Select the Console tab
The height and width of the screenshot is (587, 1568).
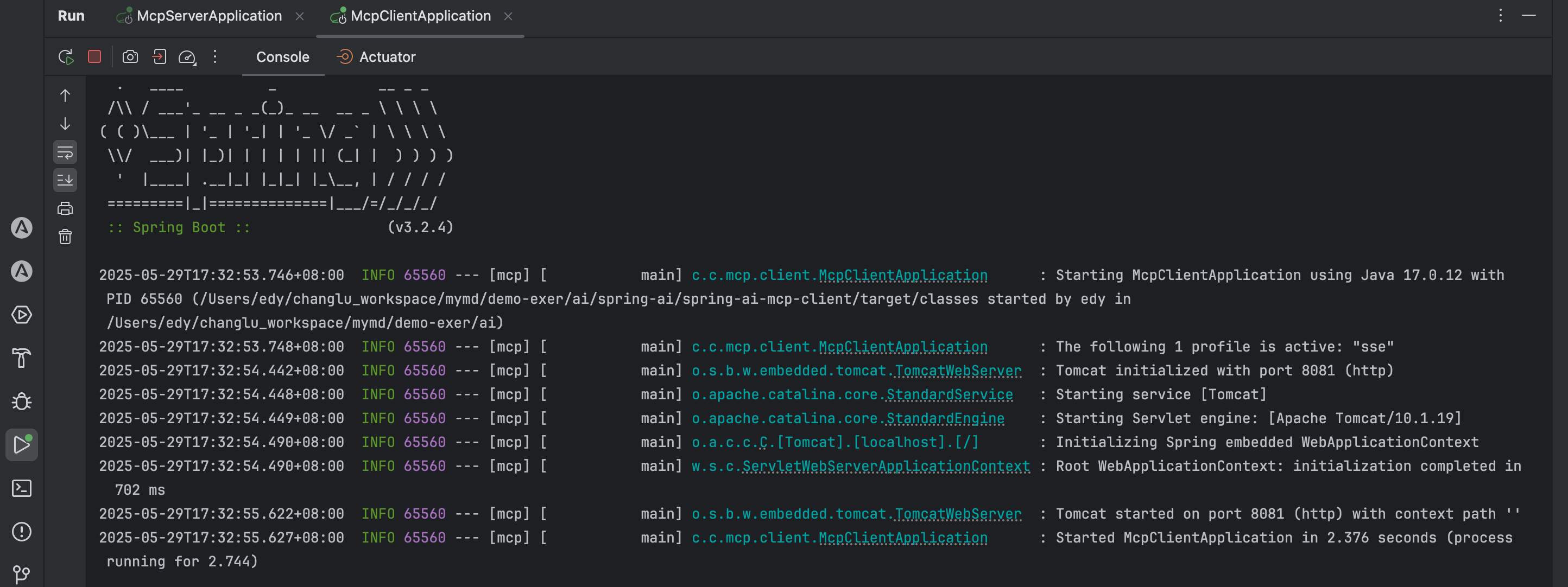tap(282, 57)
